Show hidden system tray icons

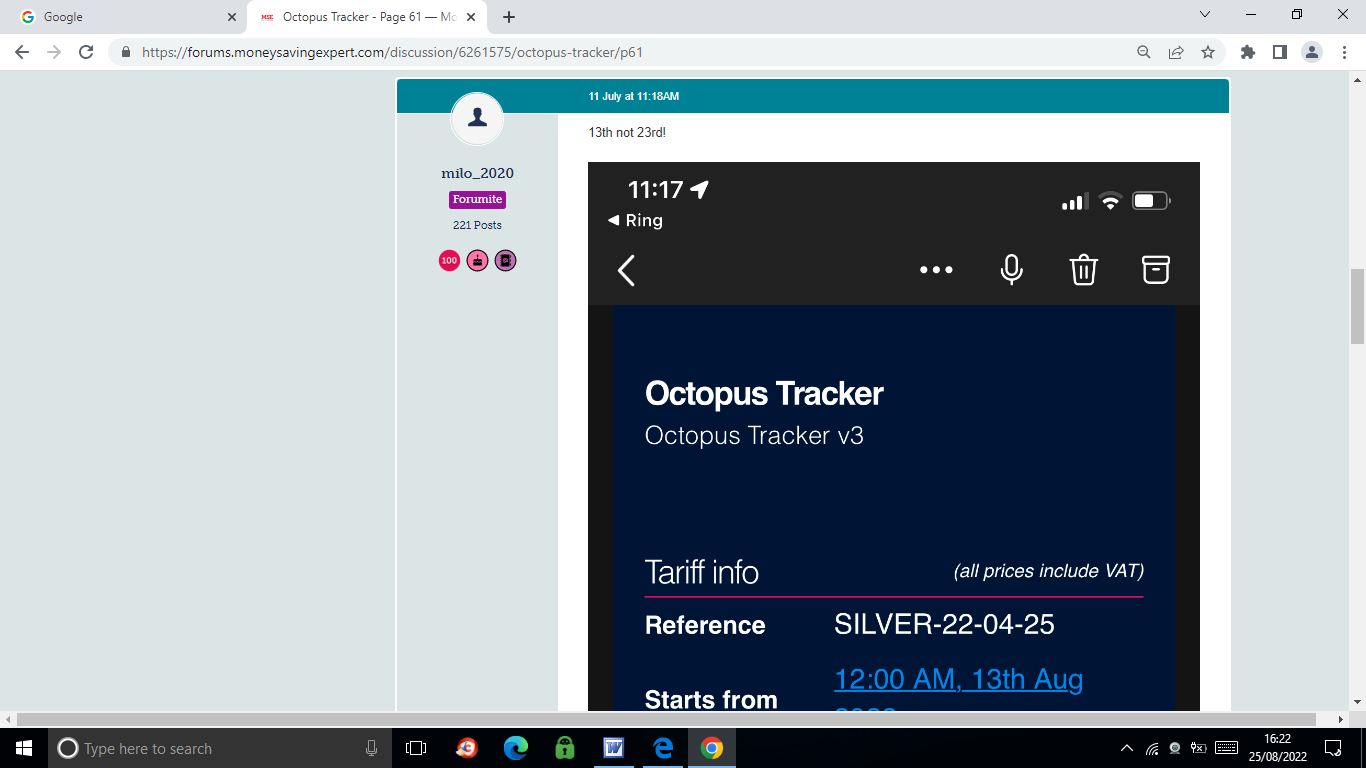pyautogui.click(x=1127, y=748)
